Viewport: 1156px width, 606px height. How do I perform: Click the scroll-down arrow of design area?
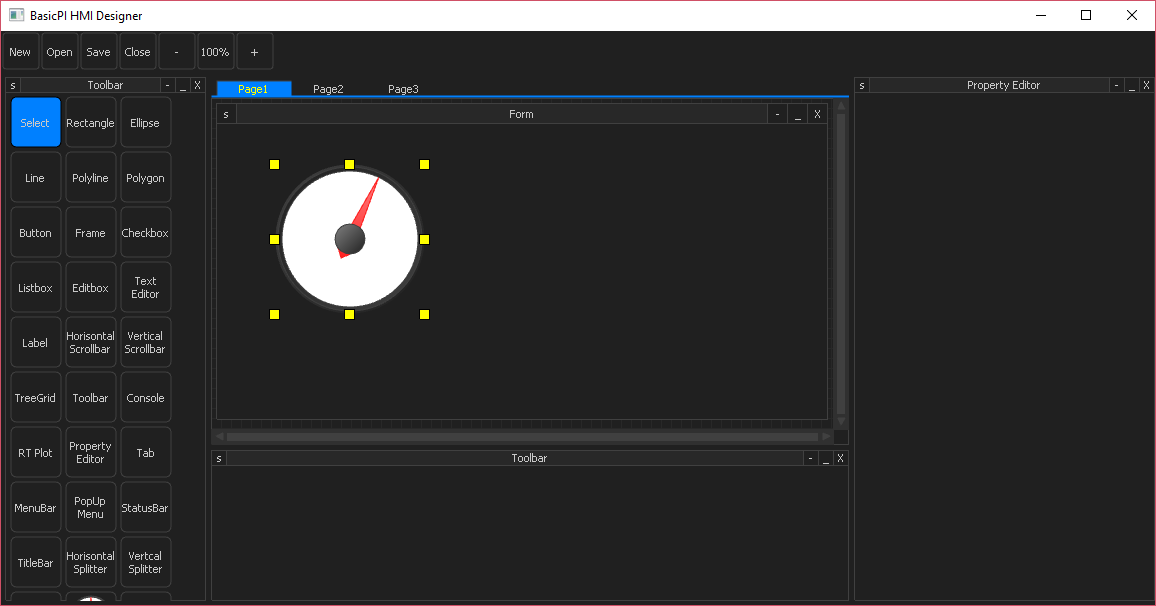point(841,422)
